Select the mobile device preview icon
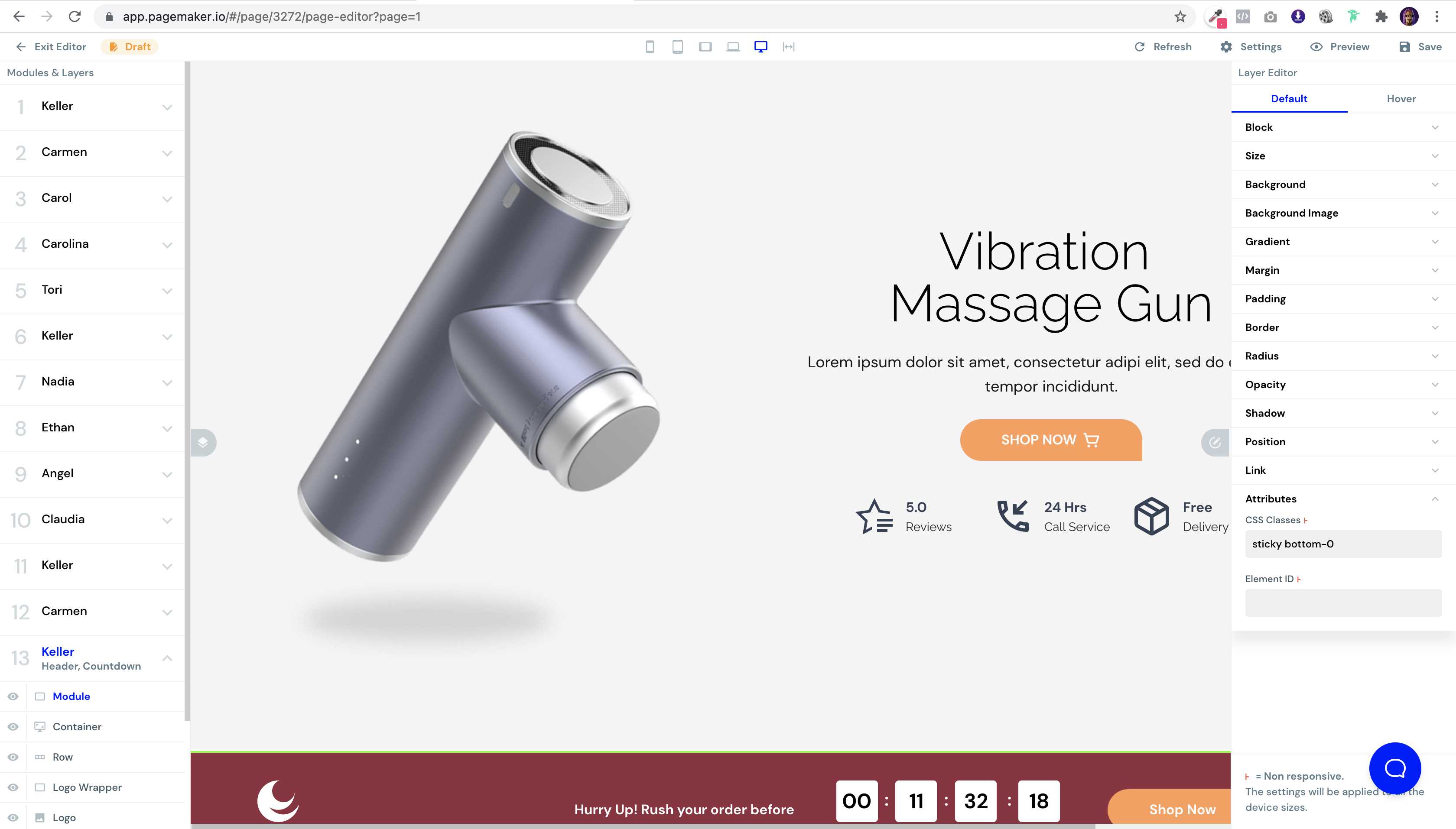 click(650, 47)
